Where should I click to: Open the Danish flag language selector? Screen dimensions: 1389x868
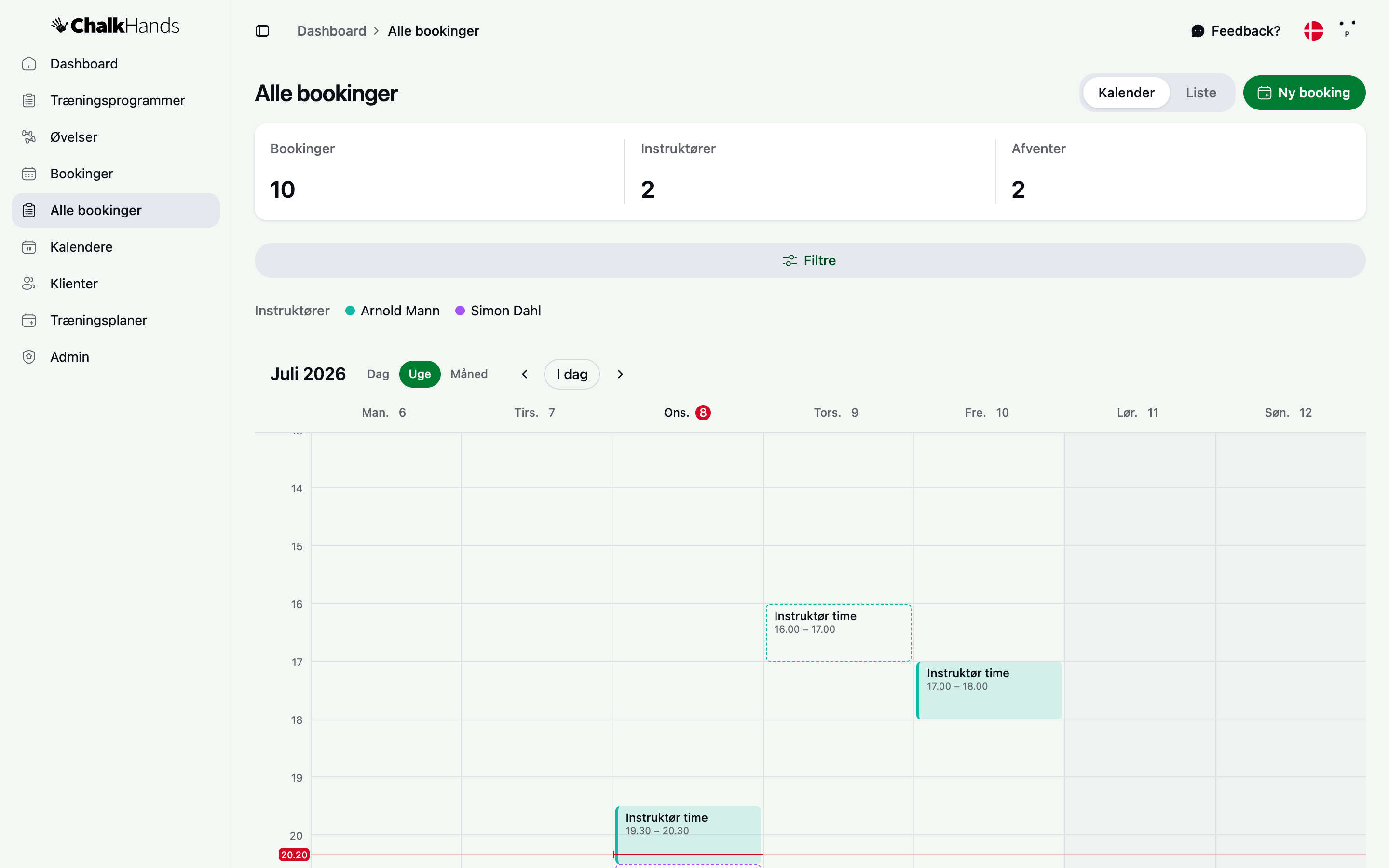[1313, 31]
